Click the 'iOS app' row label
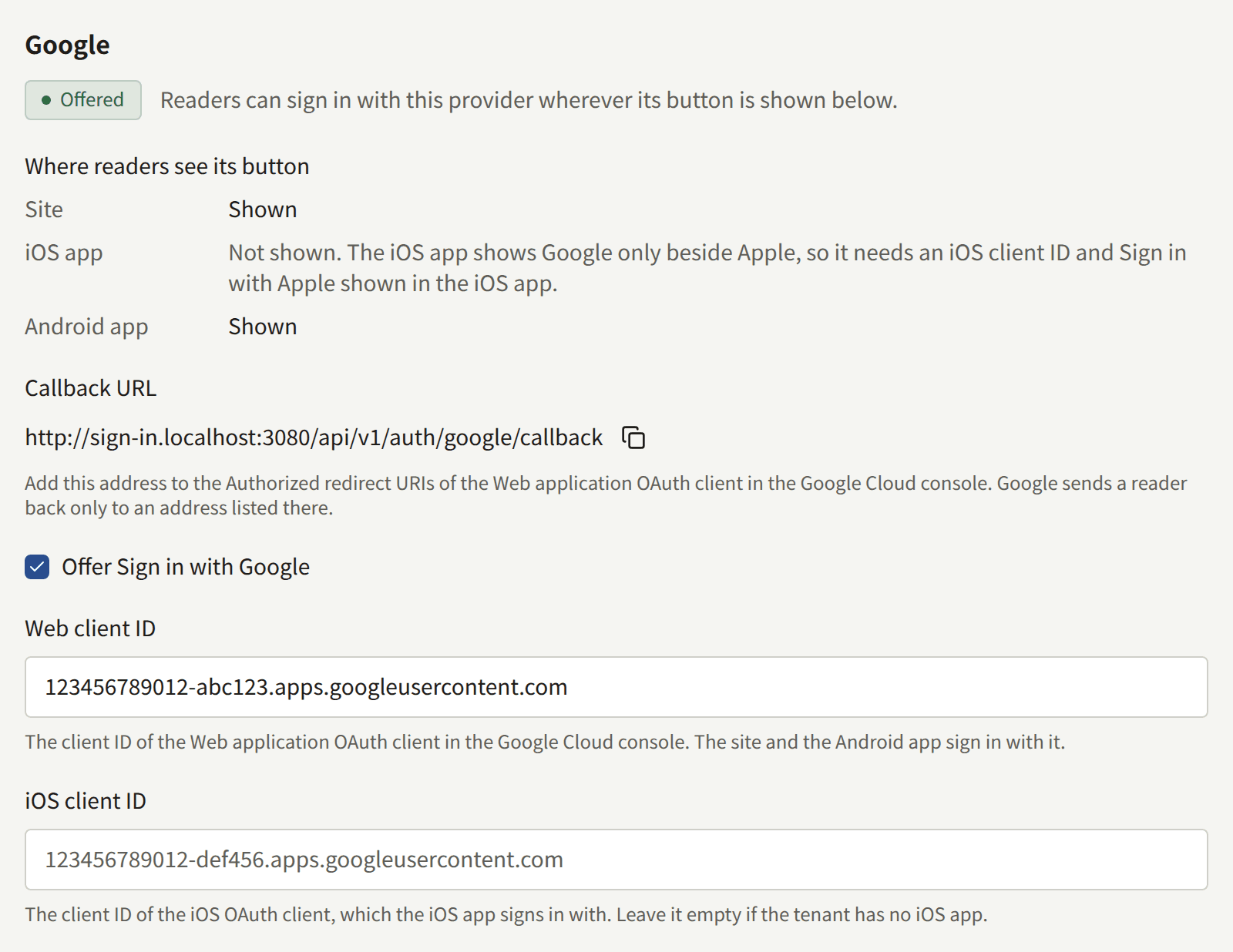 [64, 253]
